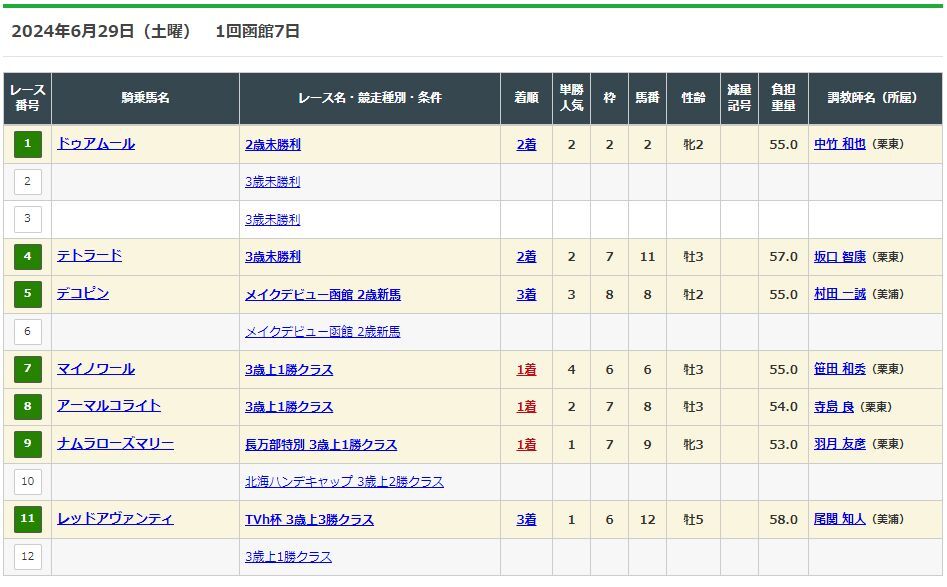
Task: Click weight 58.0 in レッドアヴァンティ row
Action: click(x=783, y=519)
